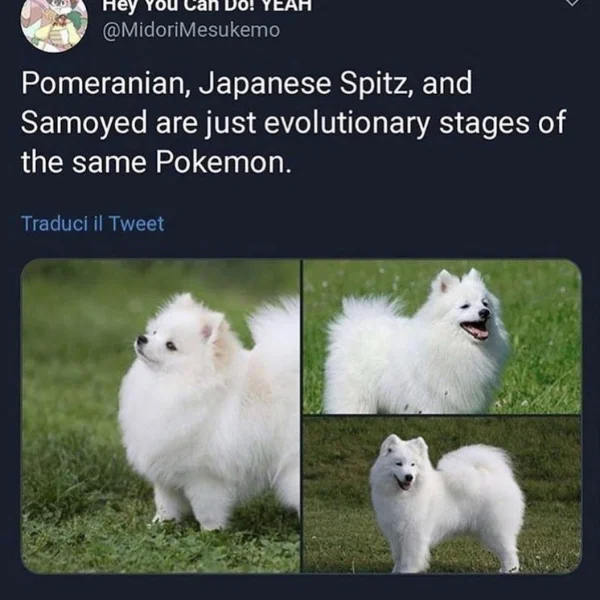Click the word "Pokemon." in the tweet
600x600 pixels.
coord(223,162)
